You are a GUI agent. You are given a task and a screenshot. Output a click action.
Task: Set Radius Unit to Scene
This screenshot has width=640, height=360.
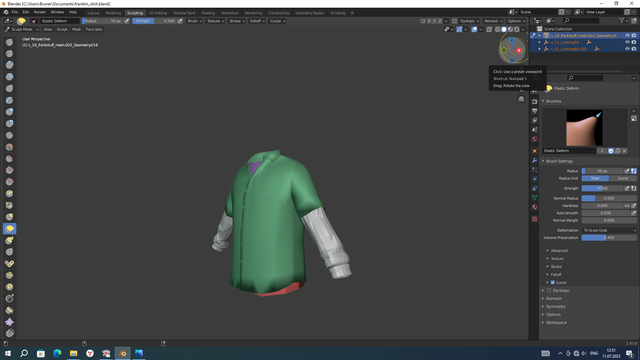tap(622, 178)
